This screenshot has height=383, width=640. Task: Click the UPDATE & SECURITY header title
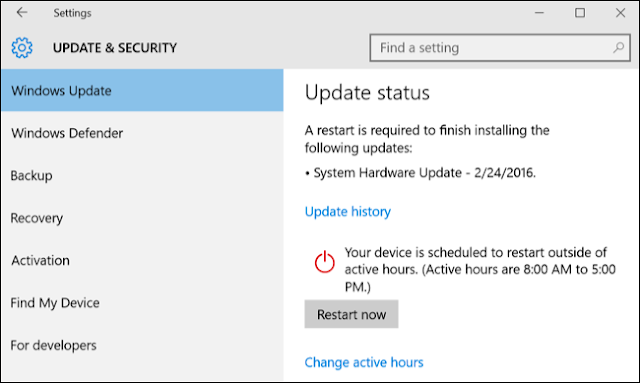pos(115,48)
